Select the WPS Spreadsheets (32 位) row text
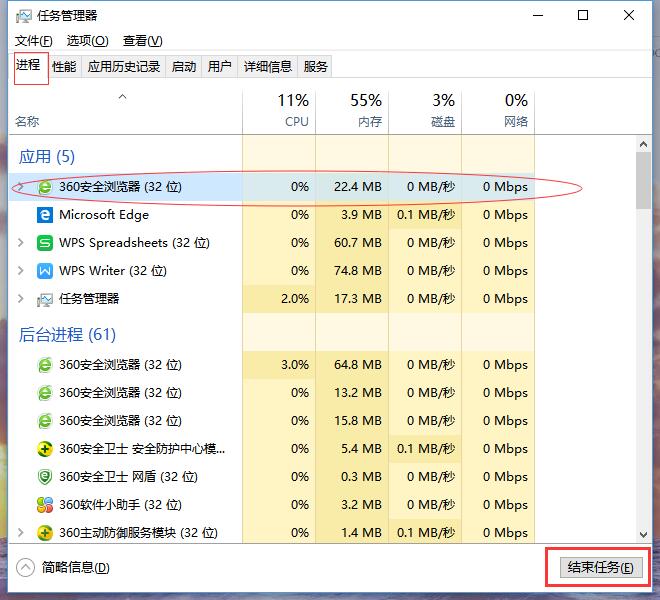The image size is (660, 600). point(134,243)
